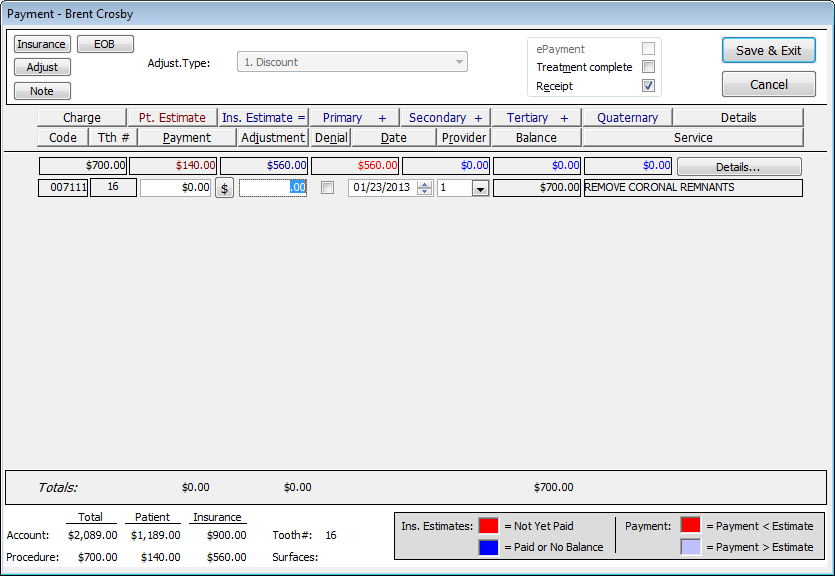835x576 pixels.
Task: Click the Details column header
Action: (739, 118)
